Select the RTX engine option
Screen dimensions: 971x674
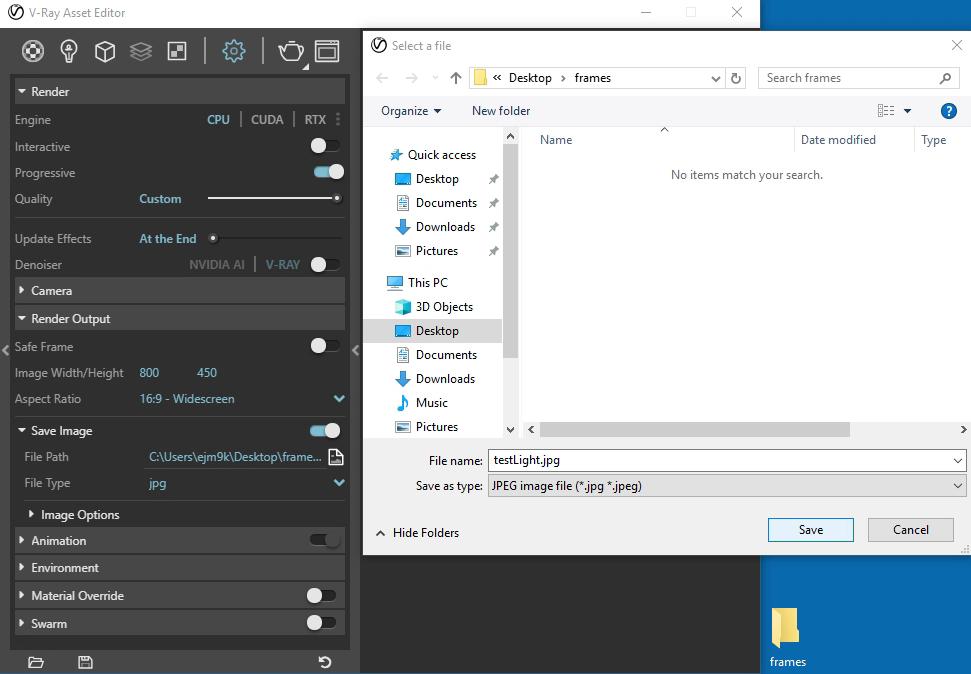pyautogui.click(x=315, y=120)
